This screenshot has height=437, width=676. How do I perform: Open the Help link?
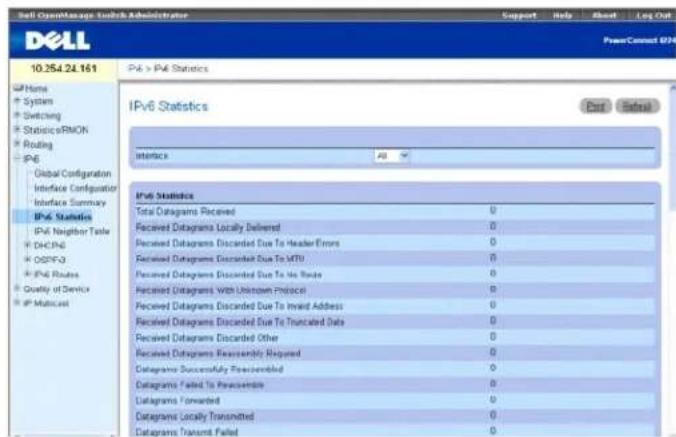pyautogui.click(x=562, y=16)
